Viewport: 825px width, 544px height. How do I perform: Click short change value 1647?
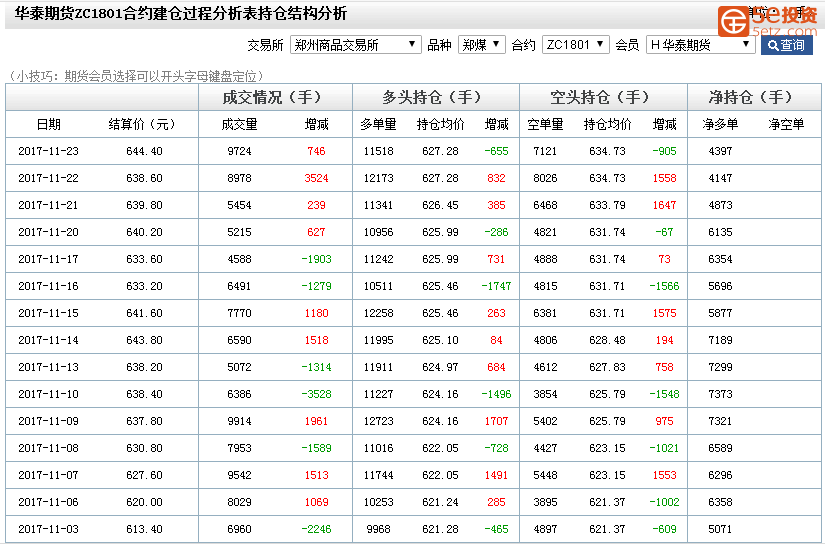pos(665,205)
